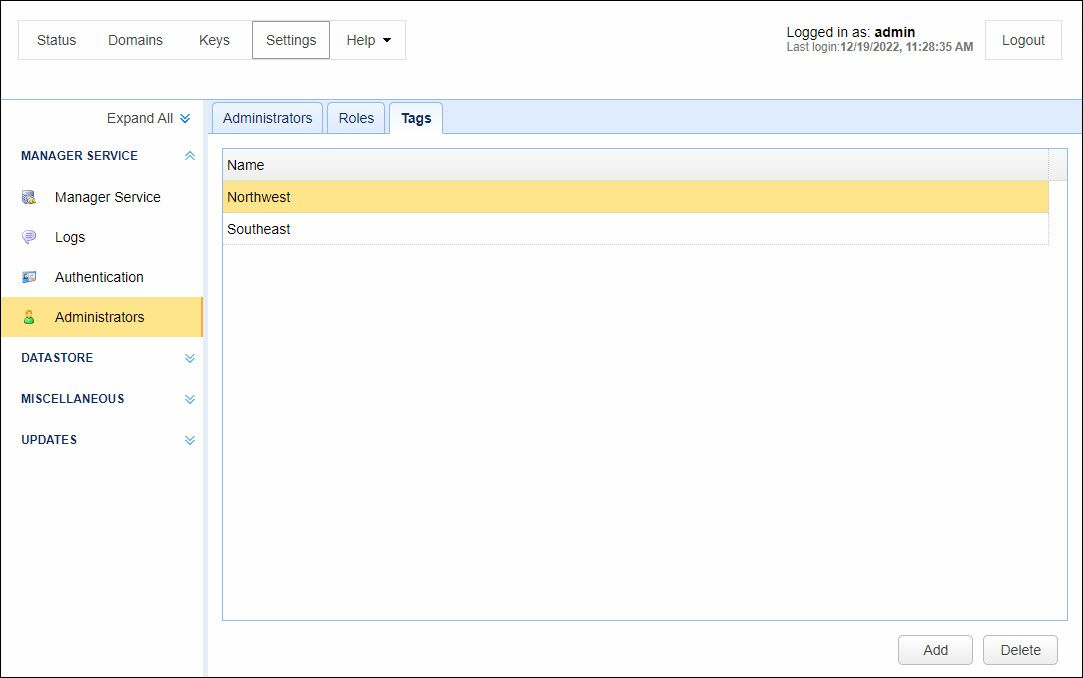The image size is (1083, 678).
Task: Expand all sidebar sections
Action: click(x=148, y=118)
